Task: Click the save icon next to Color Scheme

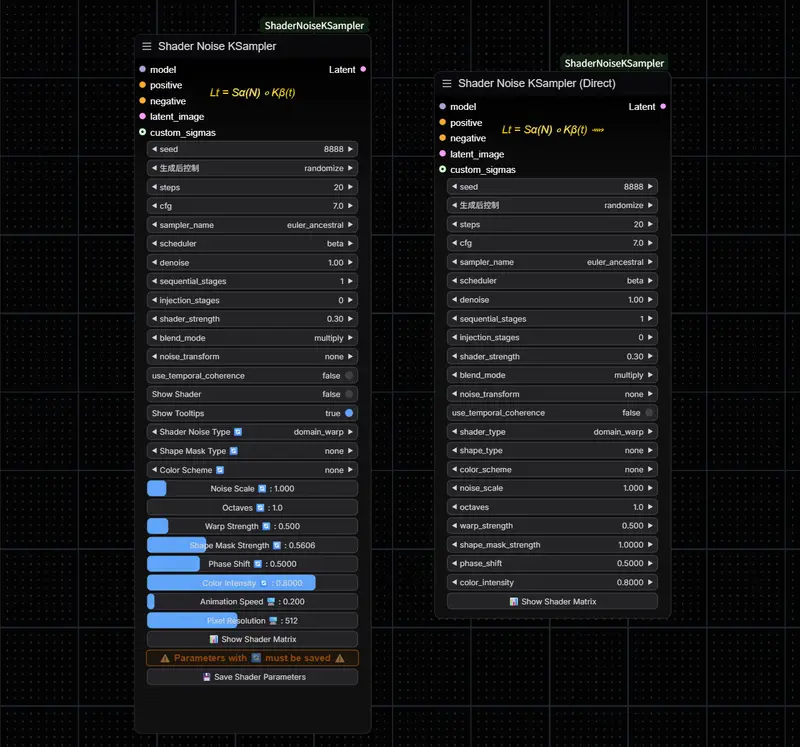Action: tap(220, 470)
